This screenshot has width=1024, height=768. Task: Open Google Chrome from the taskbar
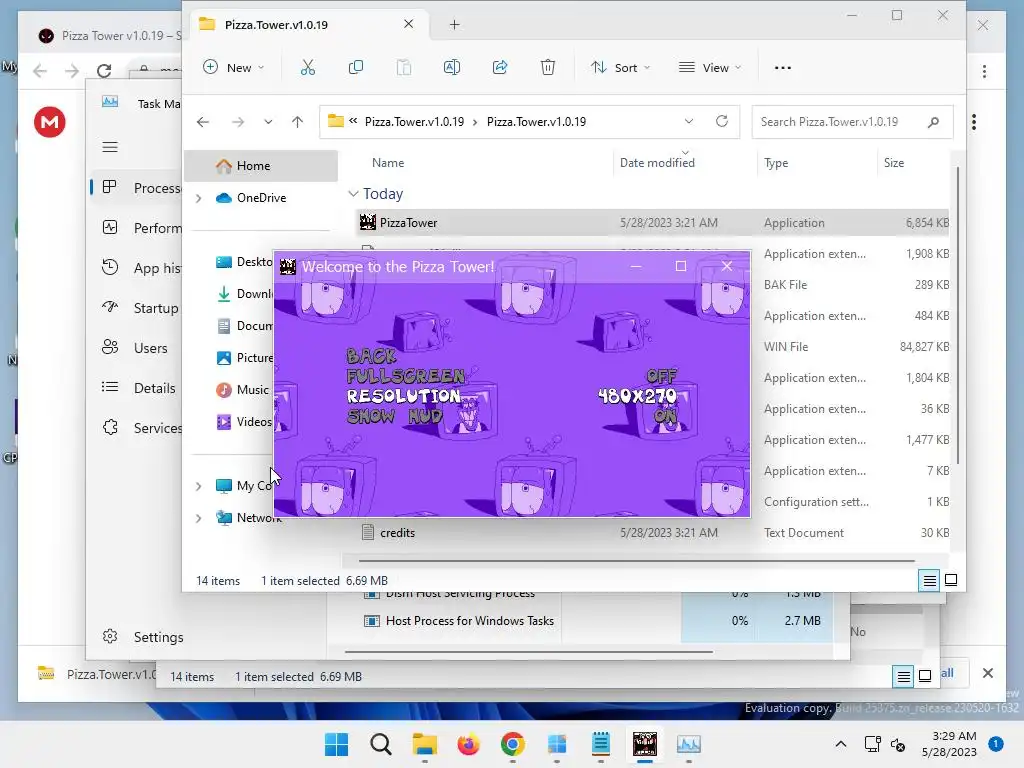pos(513,744)
